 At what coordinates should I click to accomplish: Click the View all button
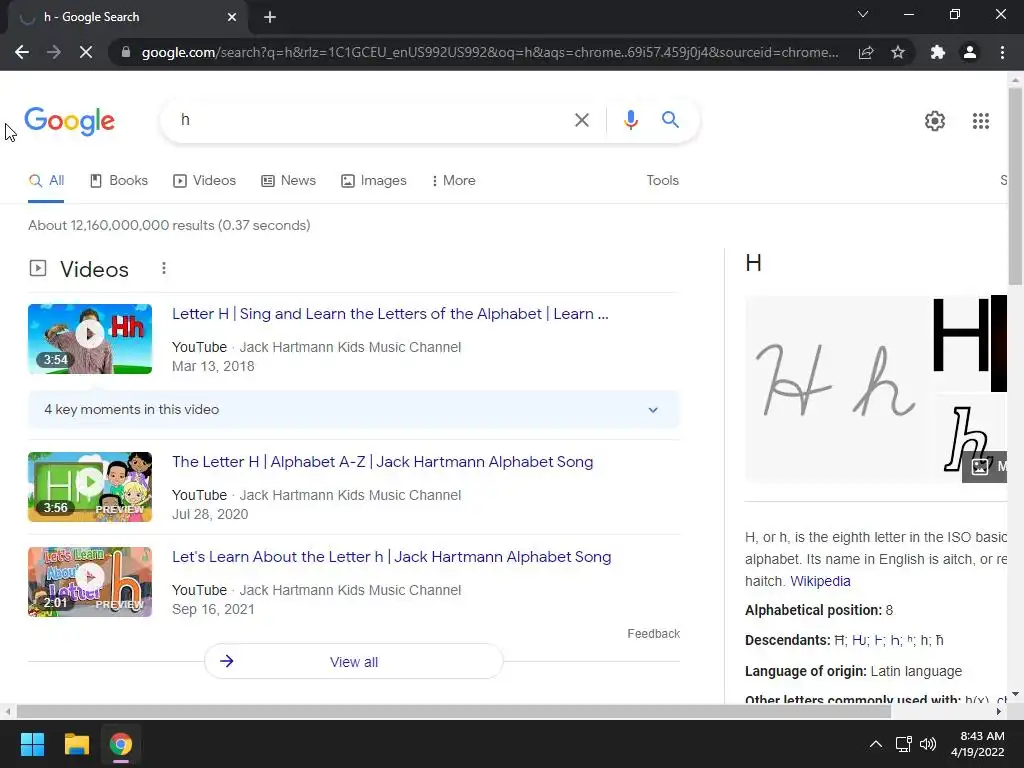[x=353, y=662]
